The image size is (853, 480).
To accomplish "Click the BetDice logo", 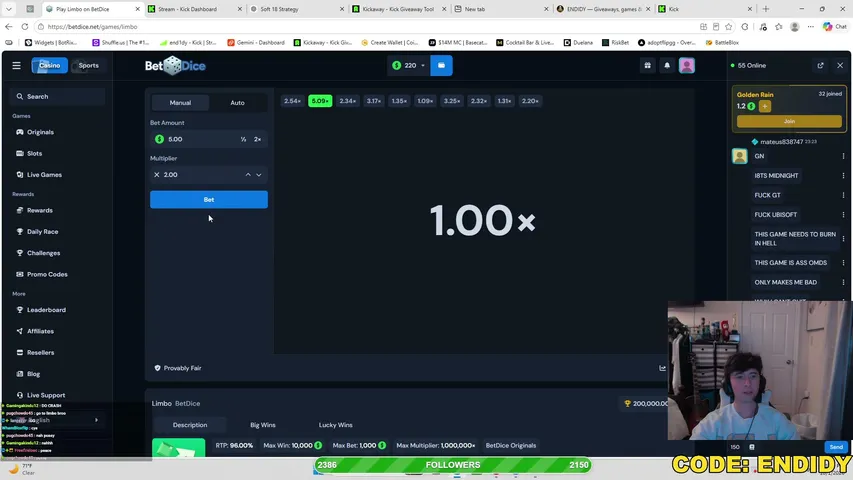I will click(x=175, y=66).
